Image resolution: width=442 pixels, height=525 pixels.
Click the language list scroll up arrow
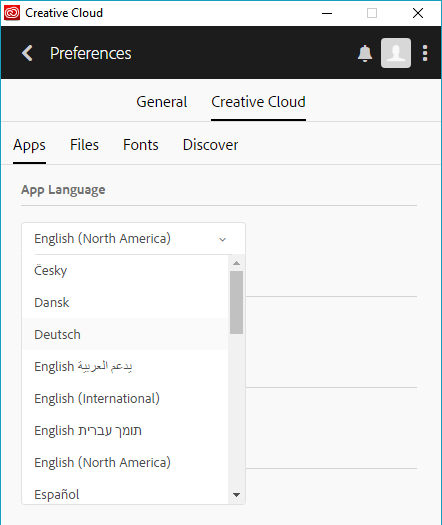click(x=236, y=263)
